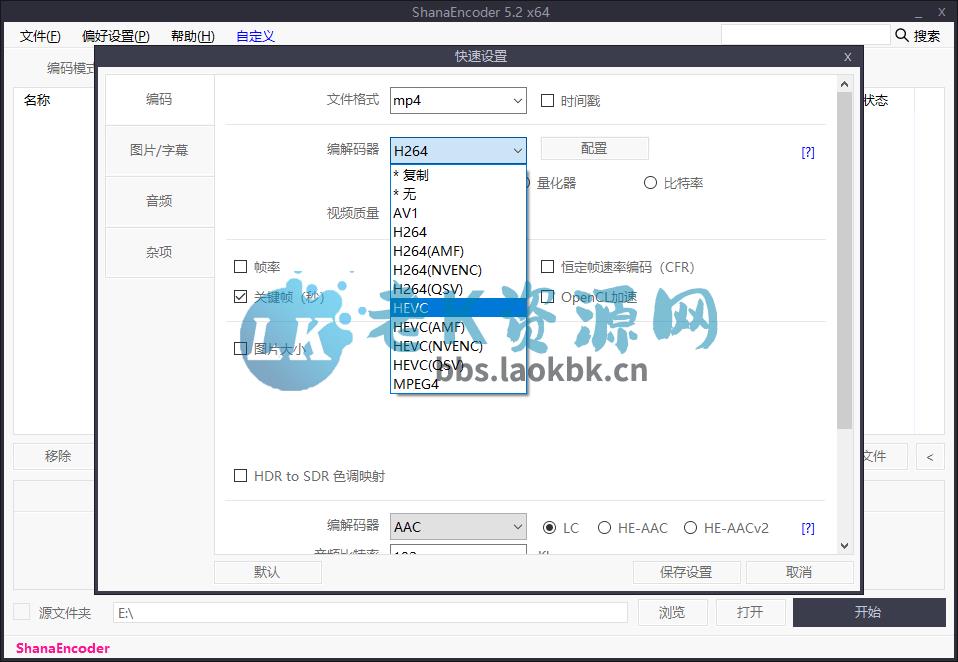
Task: Uncheck the 关键帧(秒) checkbox
Action: click(241, 297)
